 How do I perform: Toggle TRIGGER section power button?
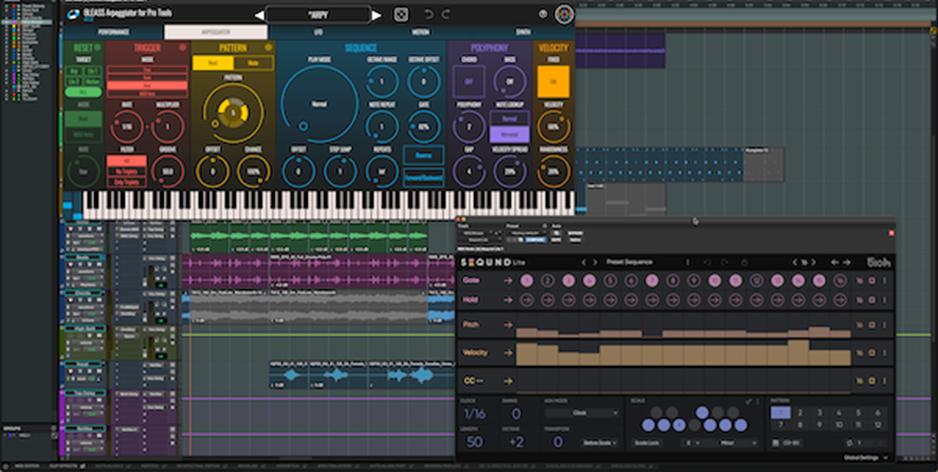click(182, 47)
